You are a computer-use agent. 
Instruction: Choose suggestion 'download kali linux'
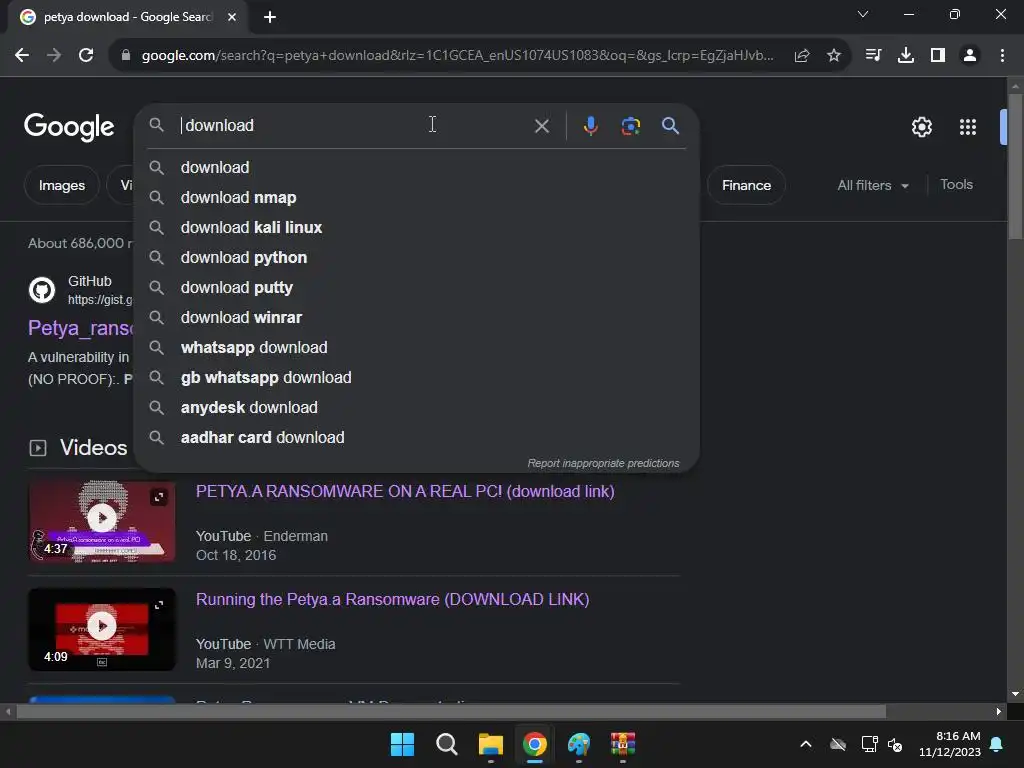[417, 228]
